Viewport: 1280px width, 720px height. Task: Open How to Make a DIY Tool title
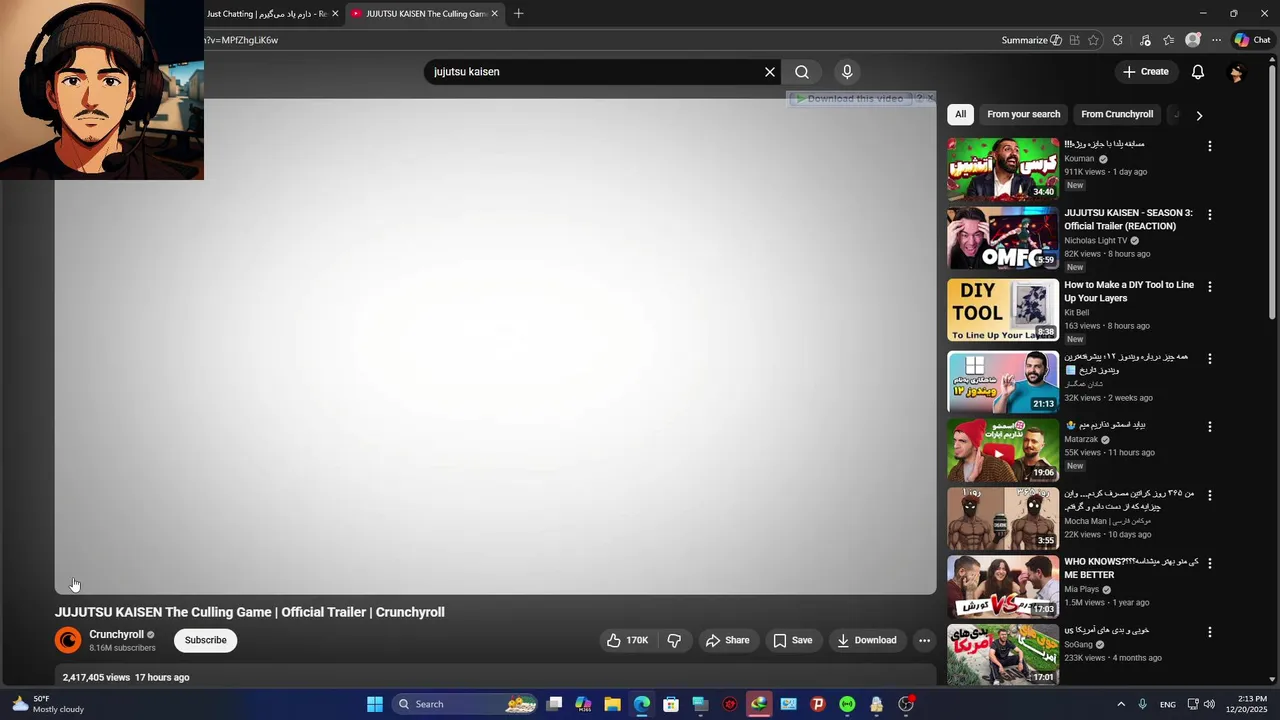click(1129, 291)
